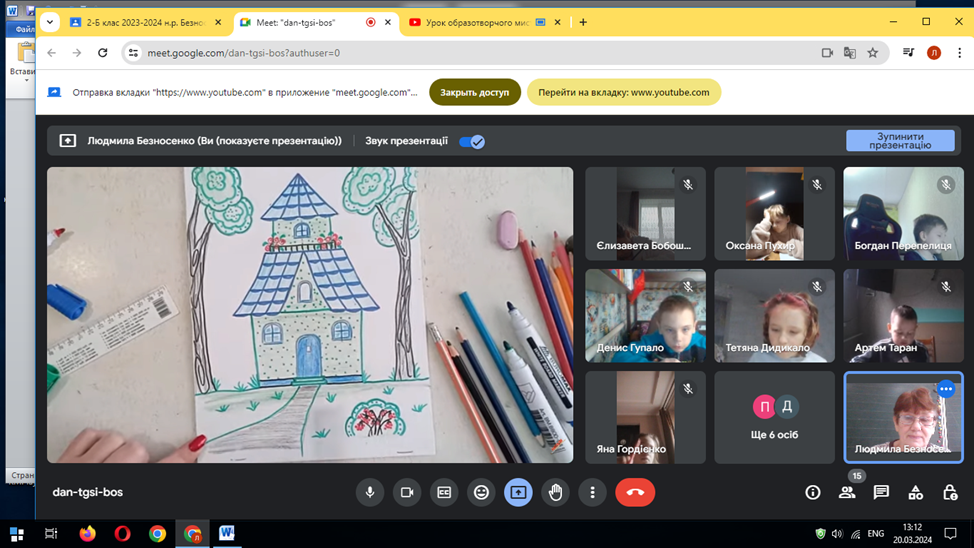Switch to the 2-Б клас 2023-2024 browser tab
The height and width of the screenshot is (548, 974).
tap(145, 22)
